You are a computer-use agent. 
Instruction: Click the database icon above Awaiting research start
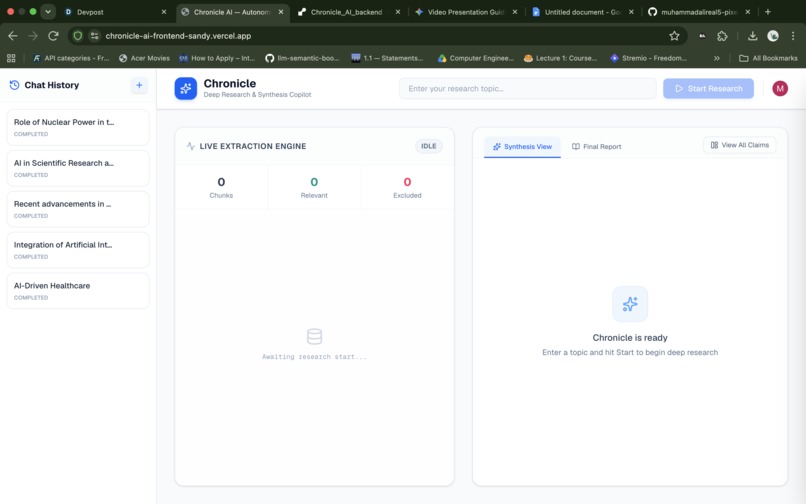(314, 336)
